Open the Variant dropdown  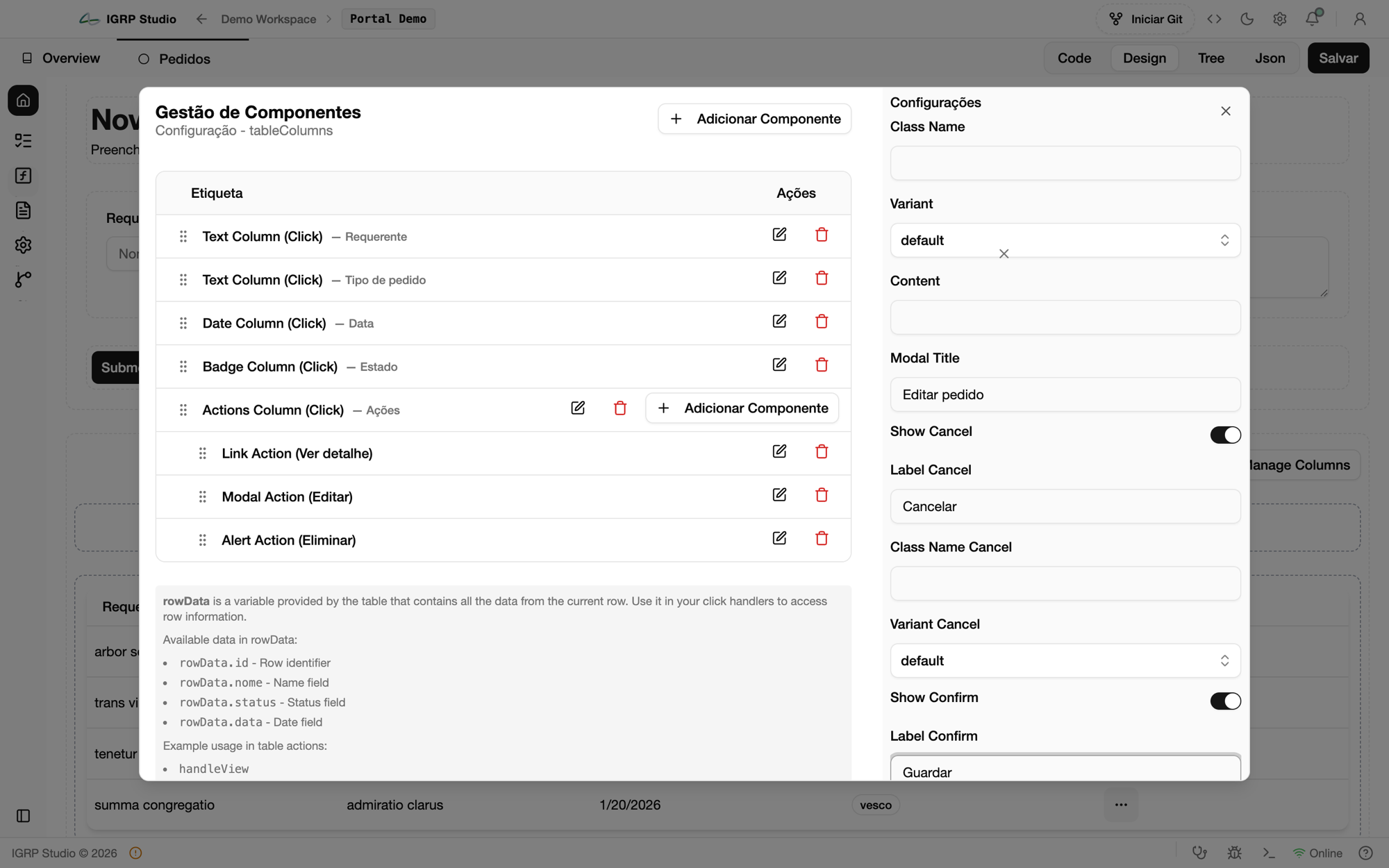(x=1065, y=240)
